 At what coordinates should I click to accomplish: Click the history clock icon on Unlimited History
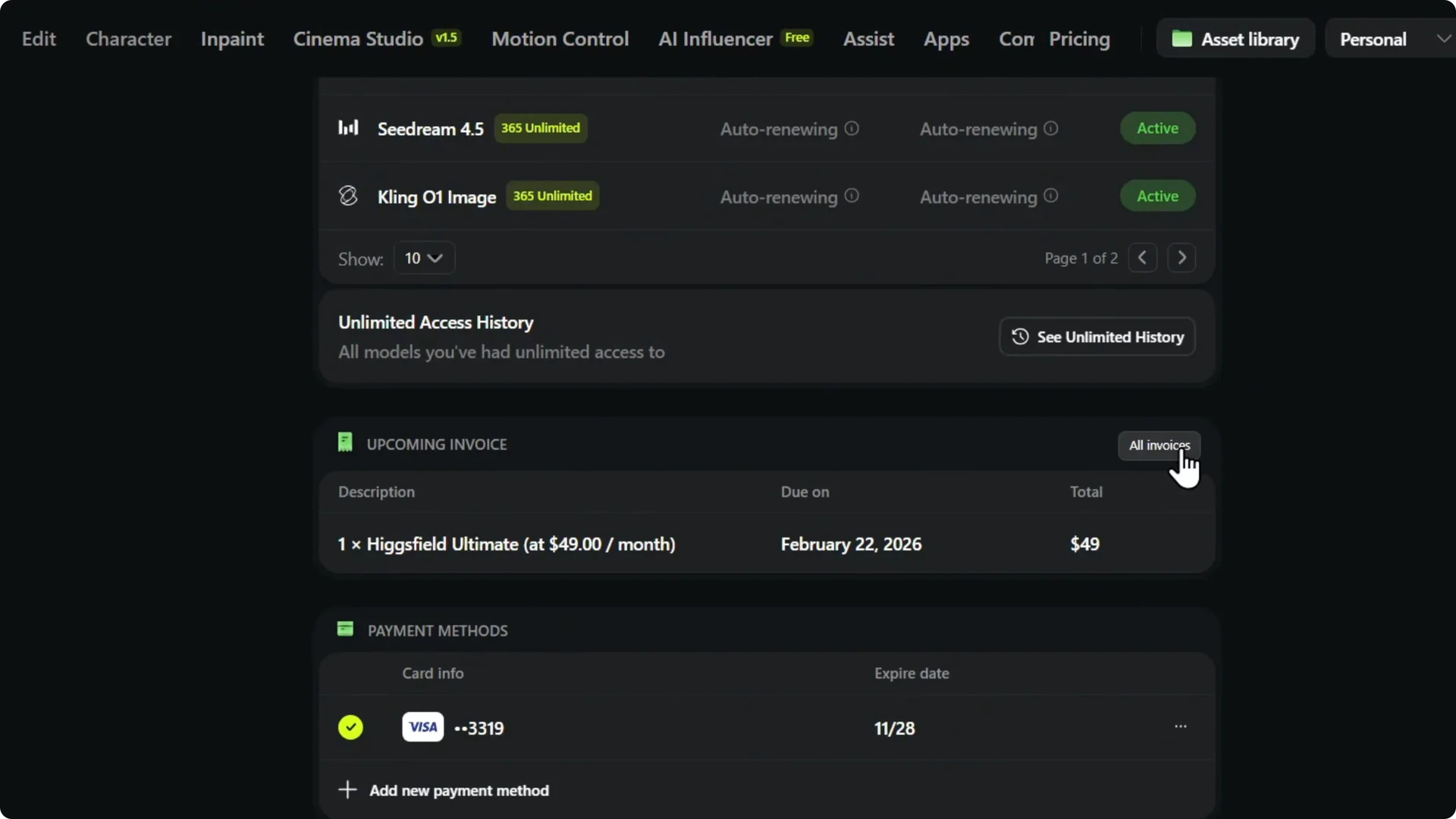1019,336
